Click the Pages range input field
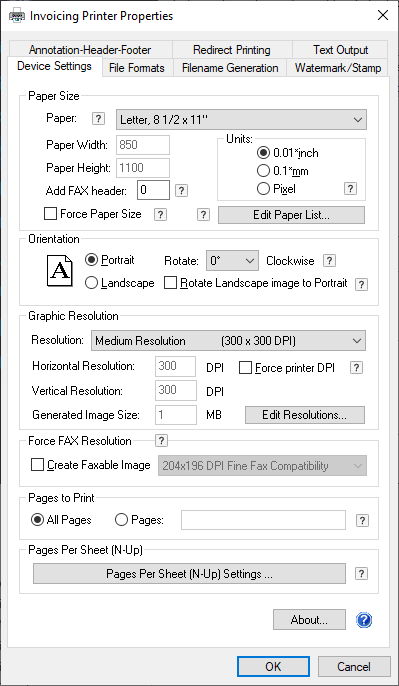Viewport: 399px width, 686px height. 263,520
